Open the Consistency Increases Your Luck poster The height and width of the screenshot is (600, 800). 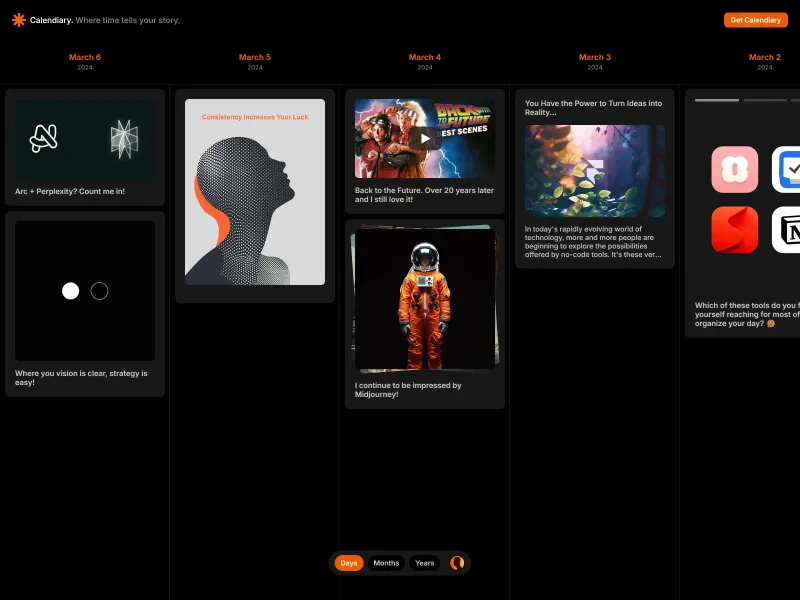(255, 192)
